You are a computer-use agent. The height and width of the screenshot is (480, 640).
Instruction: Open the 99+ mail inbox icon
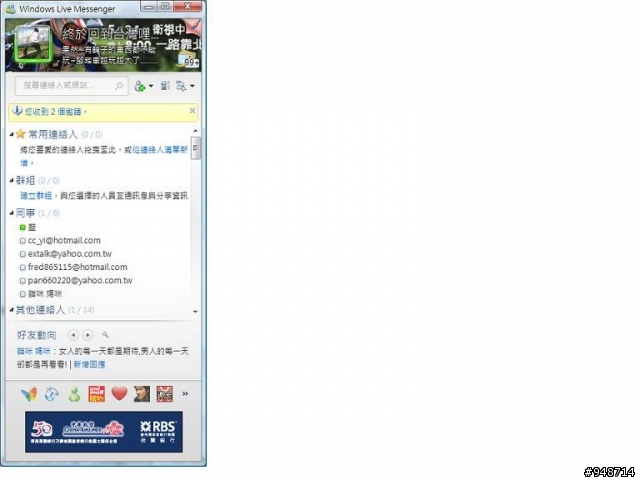[188, 60]
